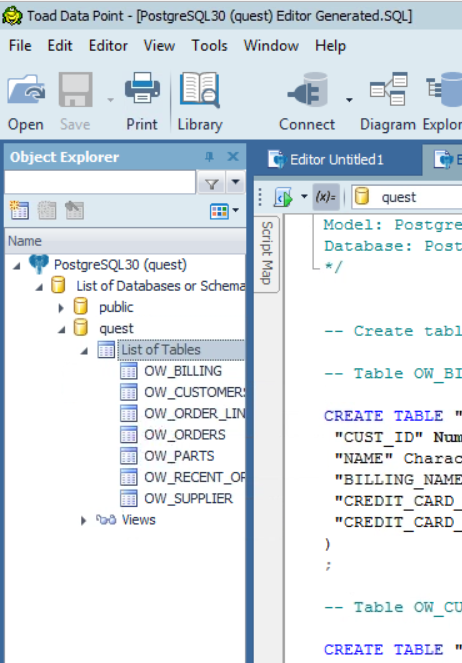This screenshot has width=462, height=663.
Task: Click the "CUST_ID" column line
Action: click(x=398, y=437)
